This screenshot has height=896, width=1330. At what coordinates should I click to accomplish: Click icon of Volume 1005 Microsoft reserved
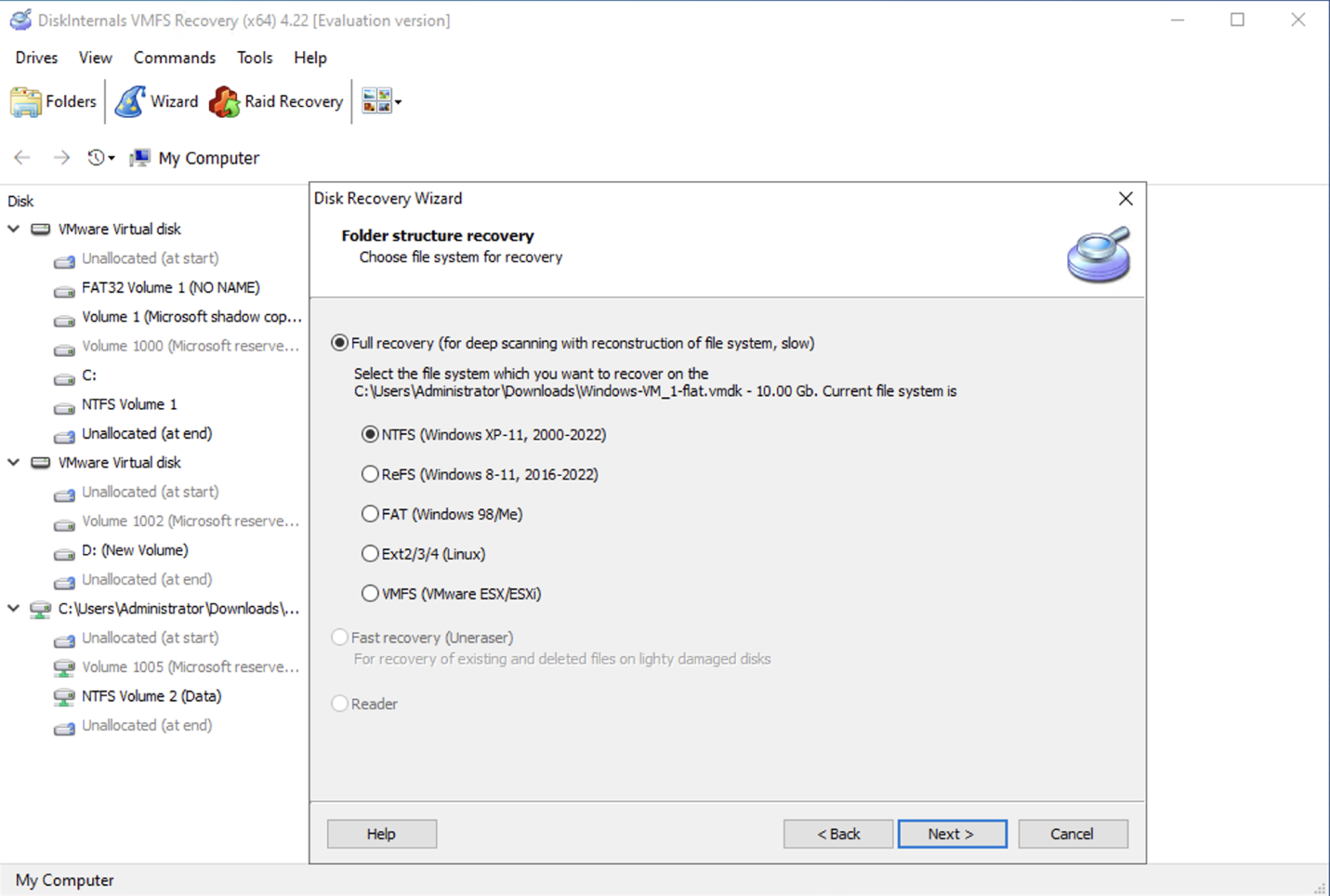coord(64,667)
